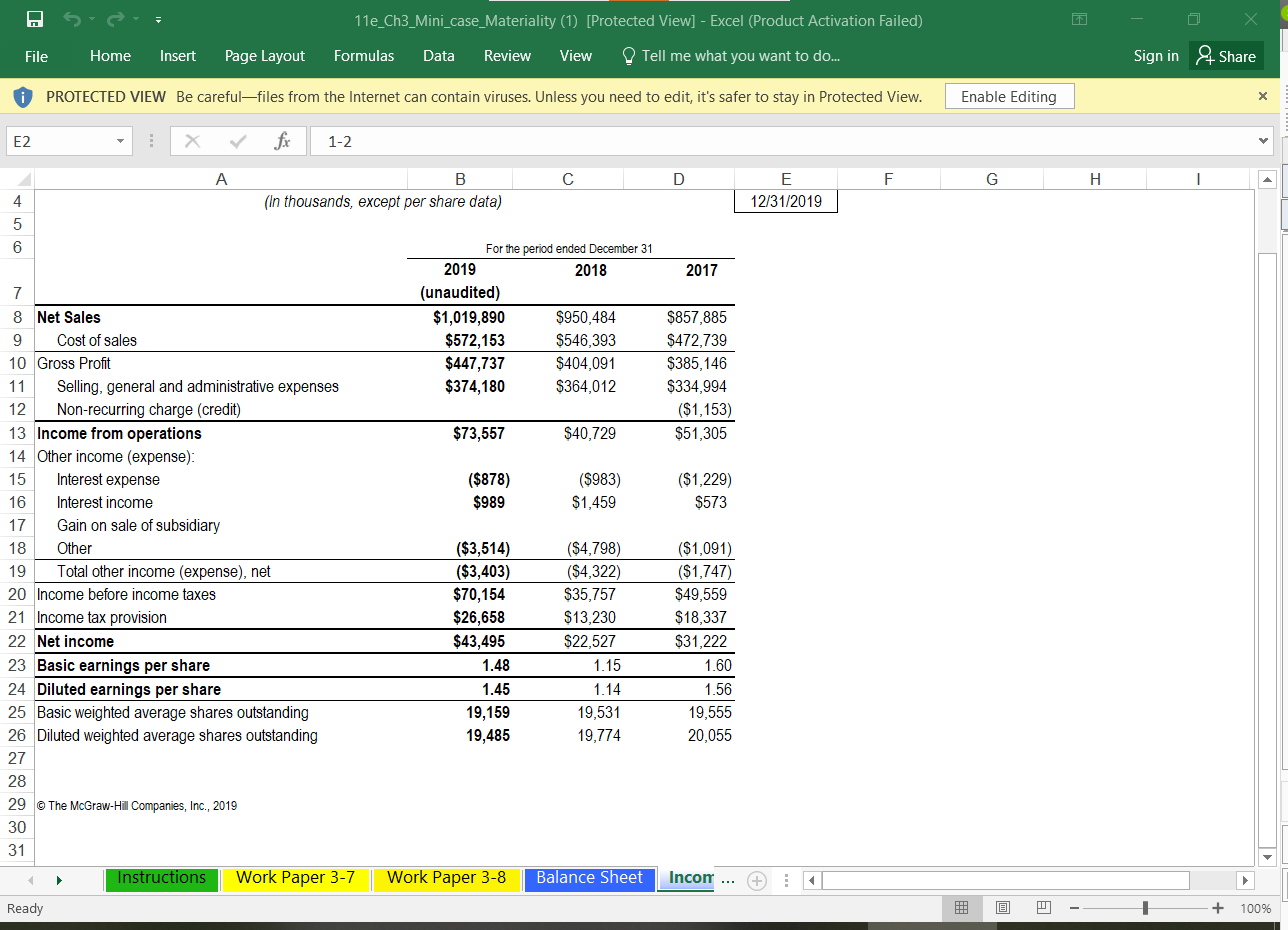
Task: Click the Tell me what you want to do box
Action: click(x=732, y=56)
